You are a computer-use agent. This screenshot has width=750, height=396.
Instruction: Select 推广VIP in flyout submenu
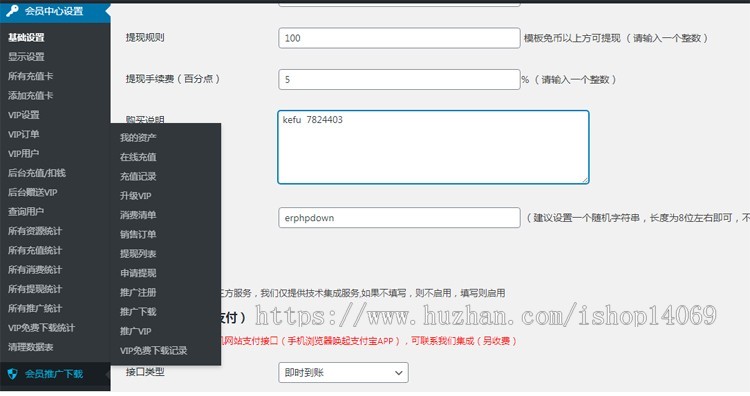pyautogui.click(x=136, y=331)
